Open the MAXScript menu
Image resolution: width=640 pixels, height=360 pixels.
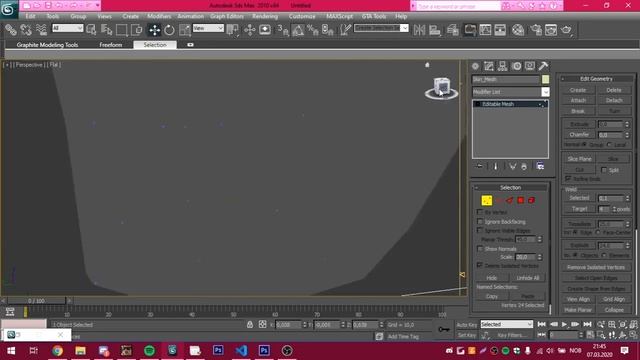[x=340, y=16]
